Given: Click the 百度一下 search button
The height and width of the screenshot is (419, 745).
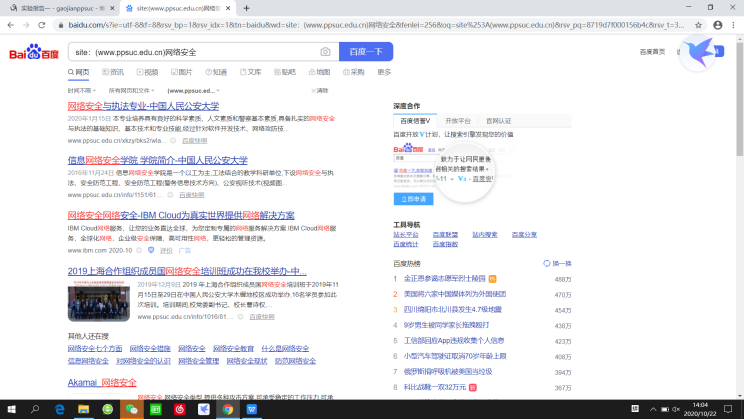Looking at the screenshot, I should click(366, 52).
